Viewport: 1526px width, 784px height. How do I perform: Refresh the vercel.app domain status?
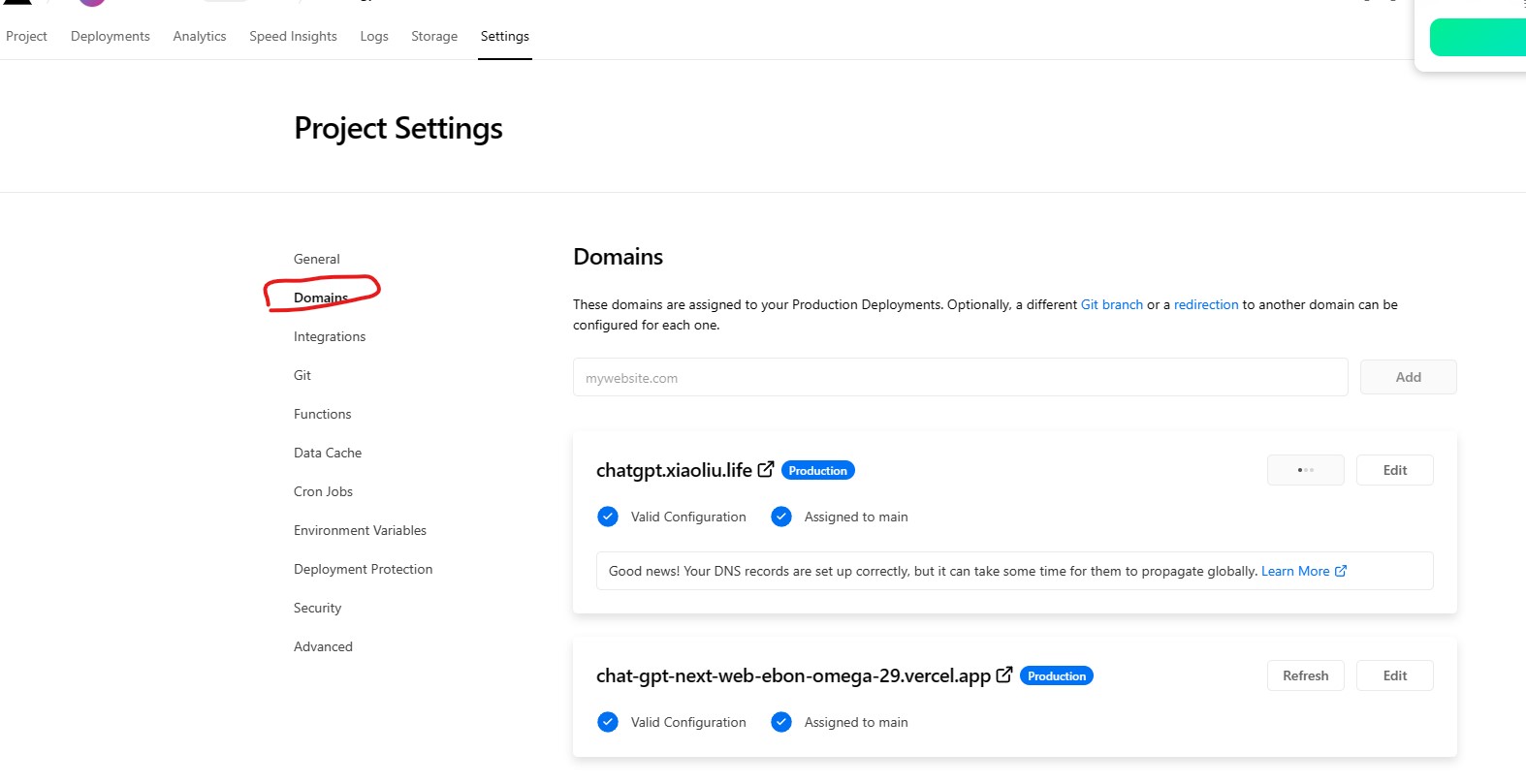pos(1305,675)
